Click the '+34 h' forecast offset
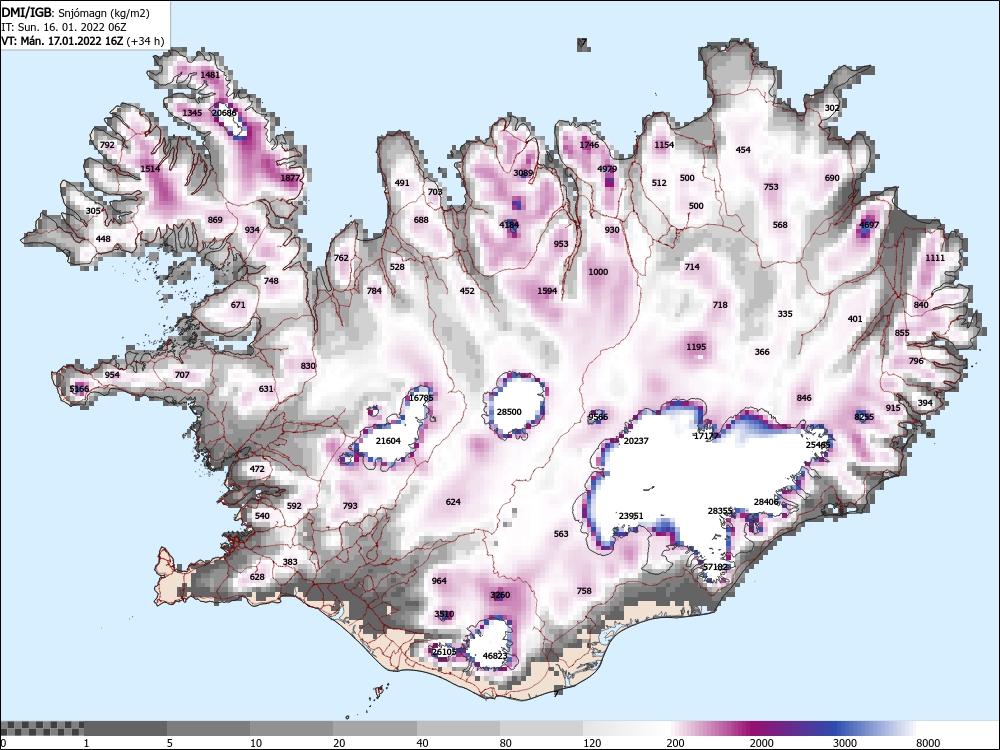Image resolution: width=1000 pixels, height=750 pixels. pos(145,41)
